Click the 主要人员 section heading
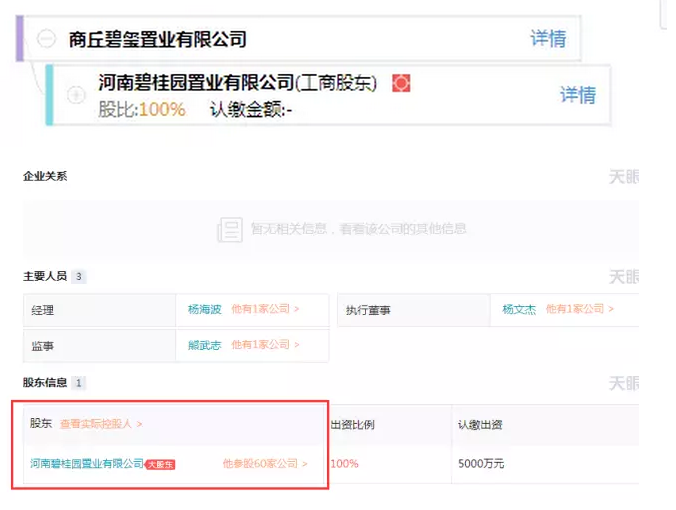 45,276
